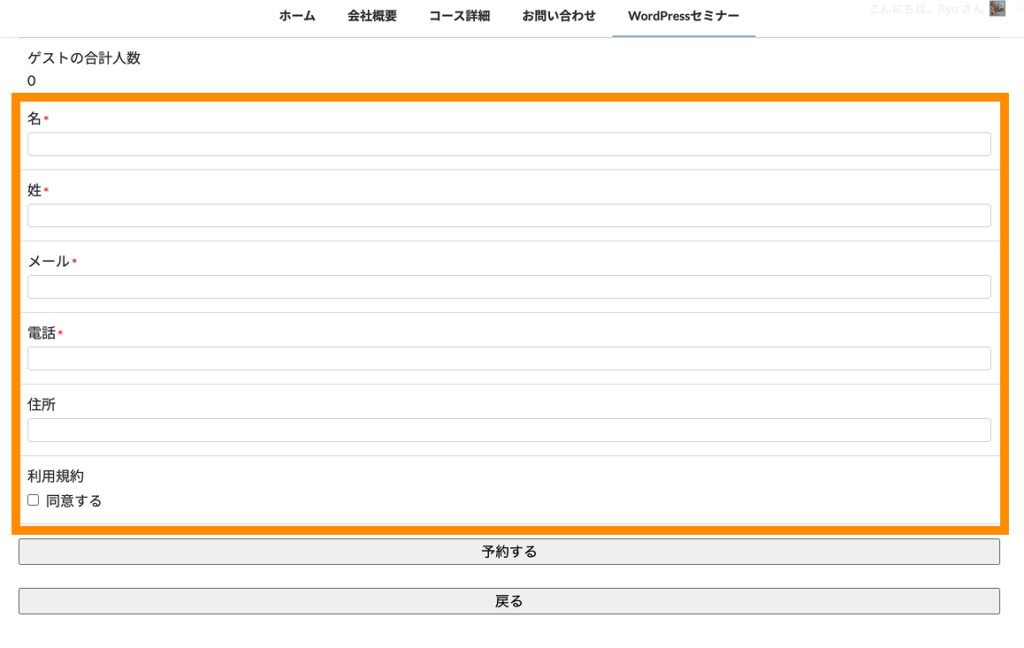Click the user avatar thumbnail
This screenshot has width=1024, height=648.
997,9
